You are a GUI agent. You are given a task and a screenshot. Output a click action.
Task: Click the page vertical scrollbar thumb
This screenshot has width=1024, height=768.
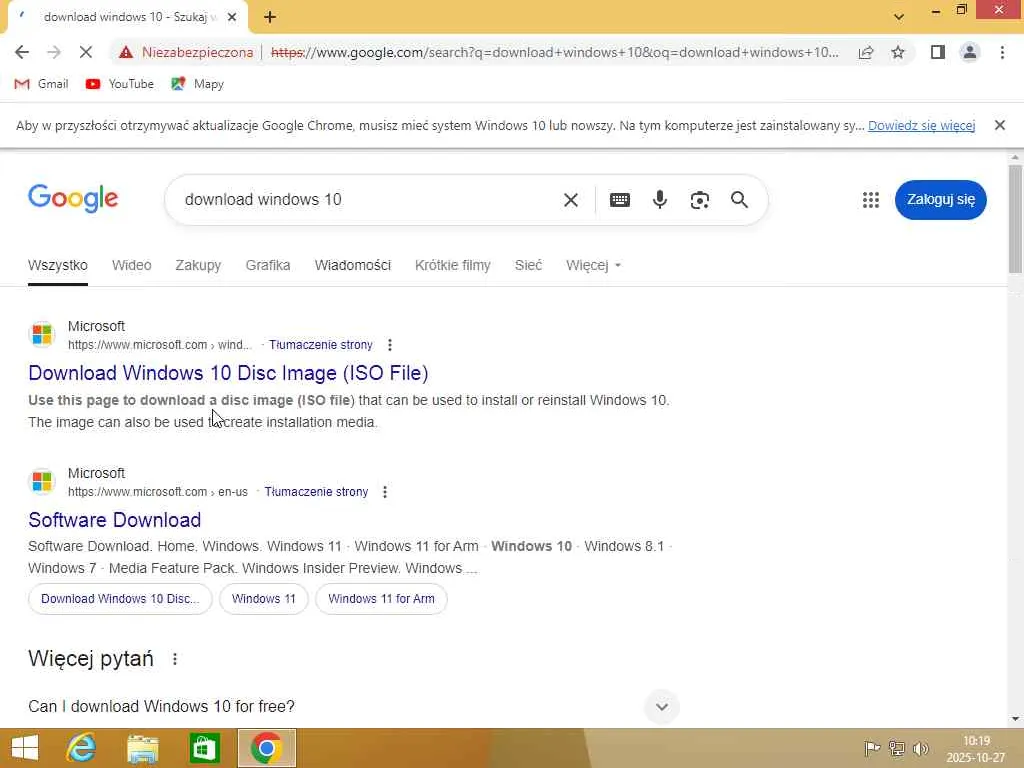coord(1015,219)
